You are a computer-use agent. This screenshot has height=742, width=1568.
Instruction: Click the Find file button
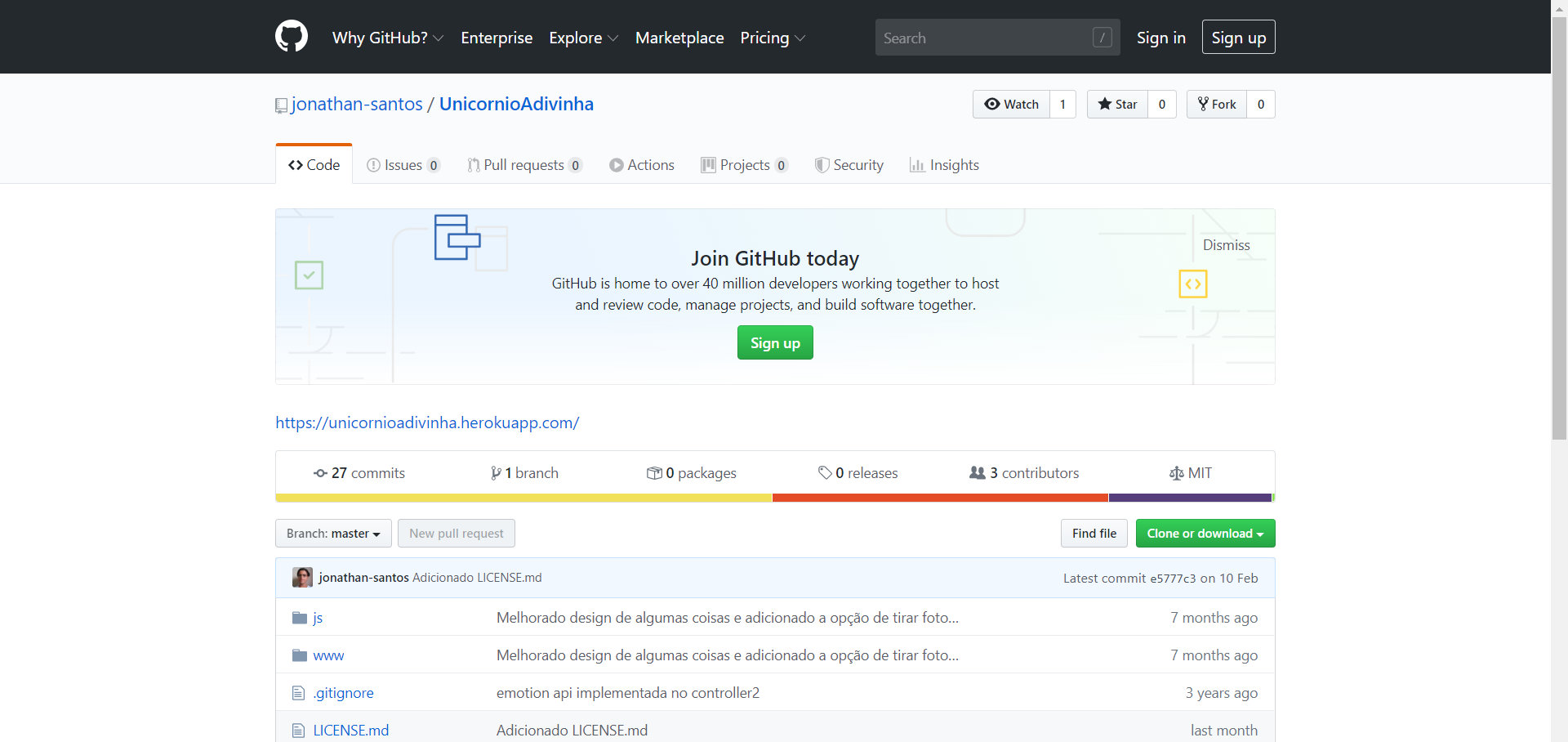click(1094, 534)
